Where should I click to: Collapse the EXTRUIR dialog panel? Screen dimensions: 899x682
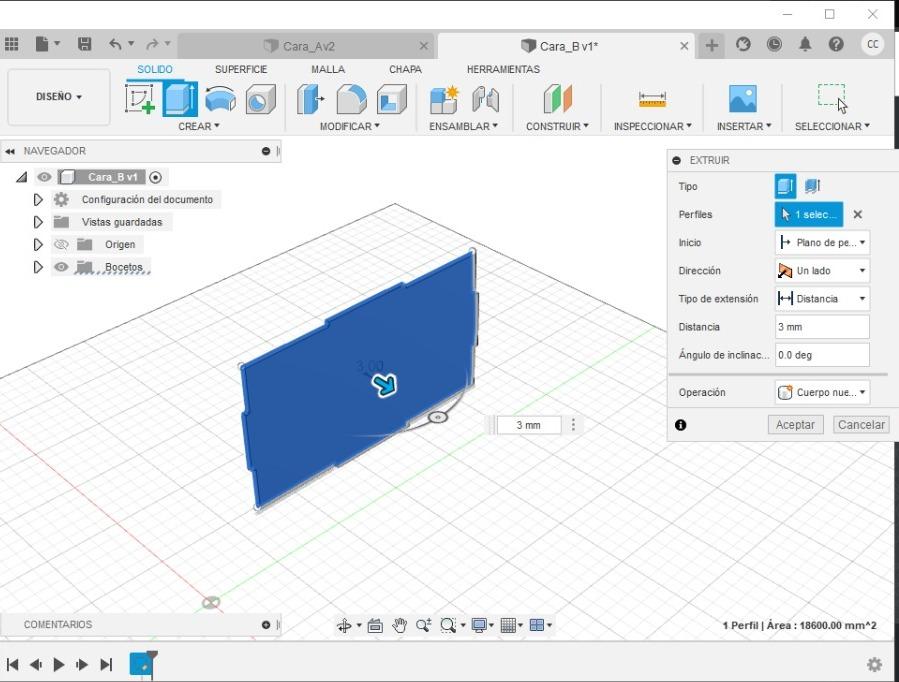677,160
